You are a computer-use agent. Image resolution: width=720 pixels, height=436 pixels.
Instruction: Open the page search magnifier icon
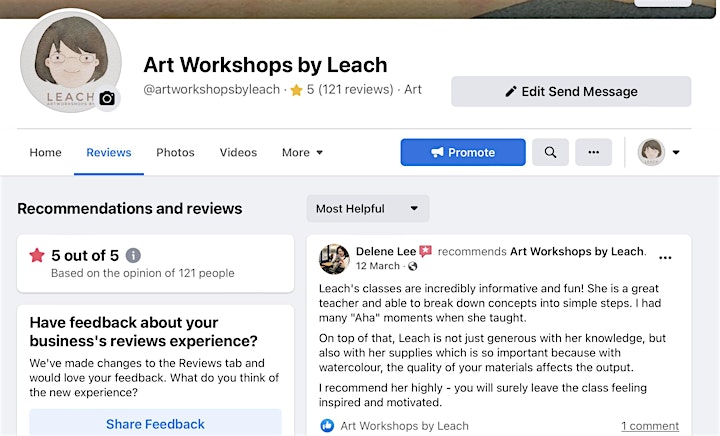point(550,152)
